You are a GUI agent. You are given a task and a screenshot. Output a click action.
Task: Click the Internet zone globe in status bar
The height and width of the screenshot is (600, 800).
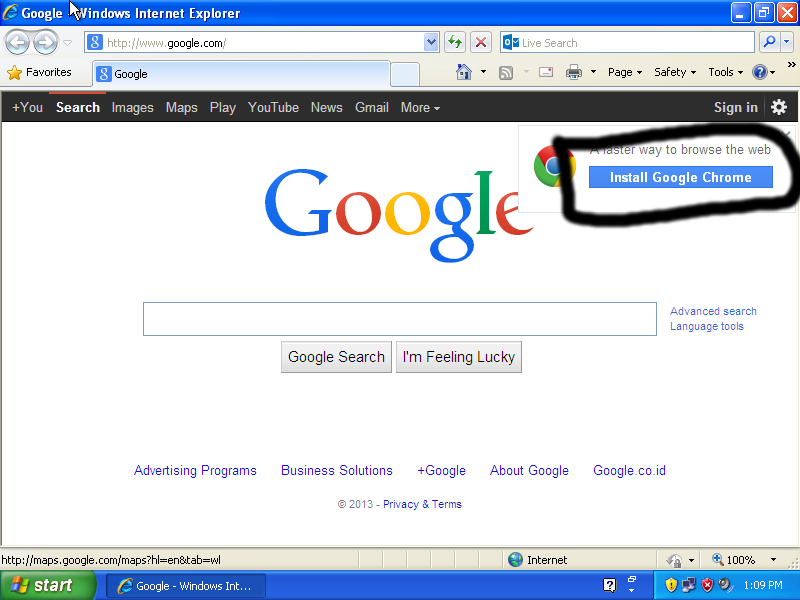[x=515, y=560]
